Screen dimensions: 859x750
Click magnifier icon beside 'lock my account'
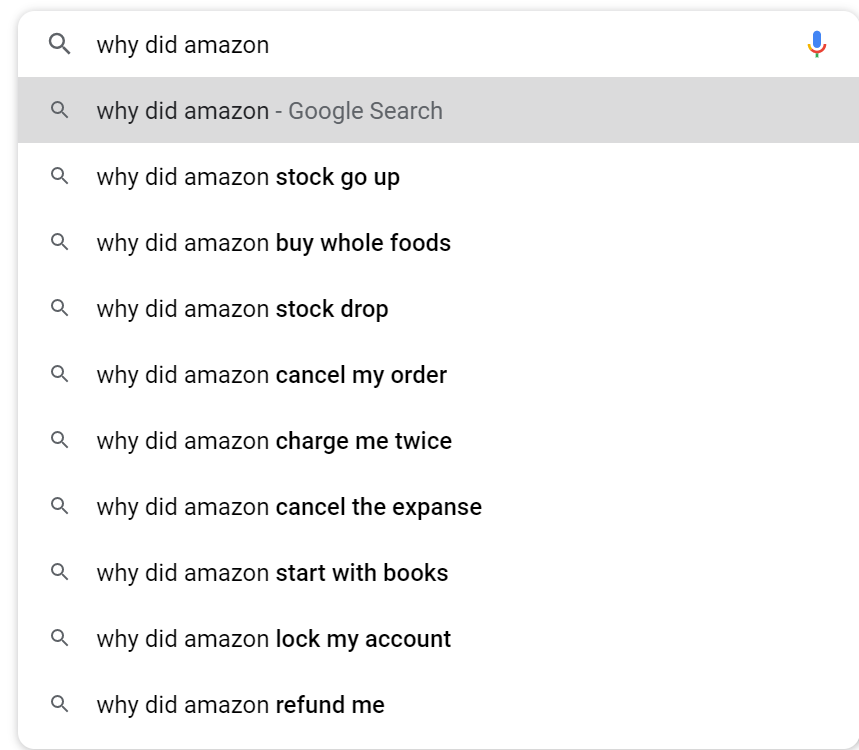coord(59,638)
